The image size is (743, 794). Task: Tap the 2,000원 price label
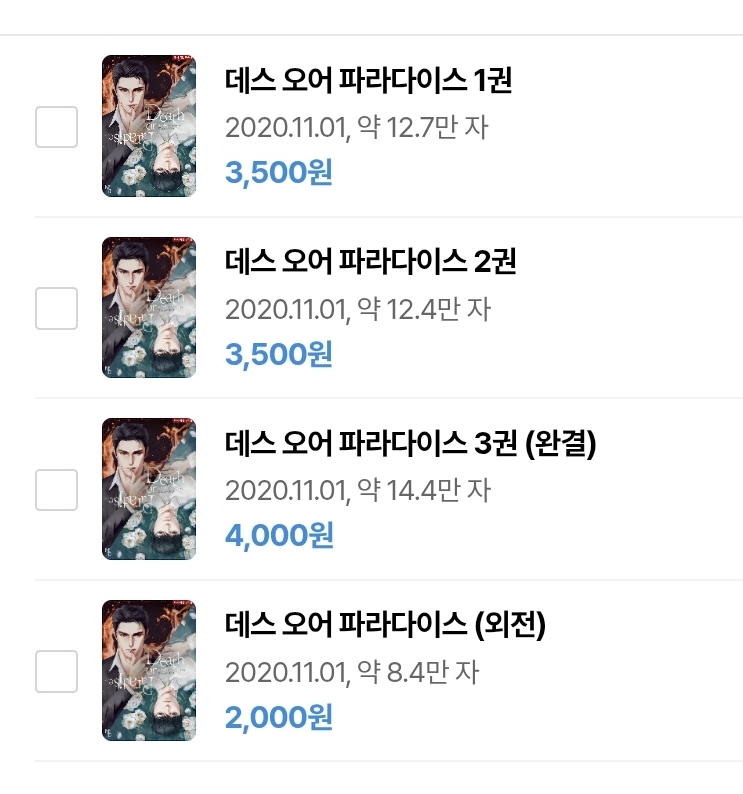coord(279,717)
